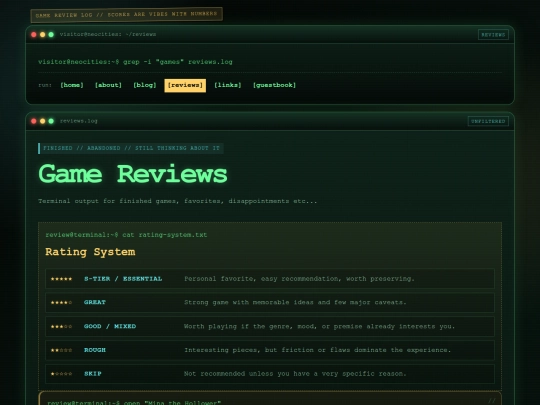Click the 'cat rating-system.txt' command line
The height and width of the screenshot is (405, 540).
[x=126, y=235]
